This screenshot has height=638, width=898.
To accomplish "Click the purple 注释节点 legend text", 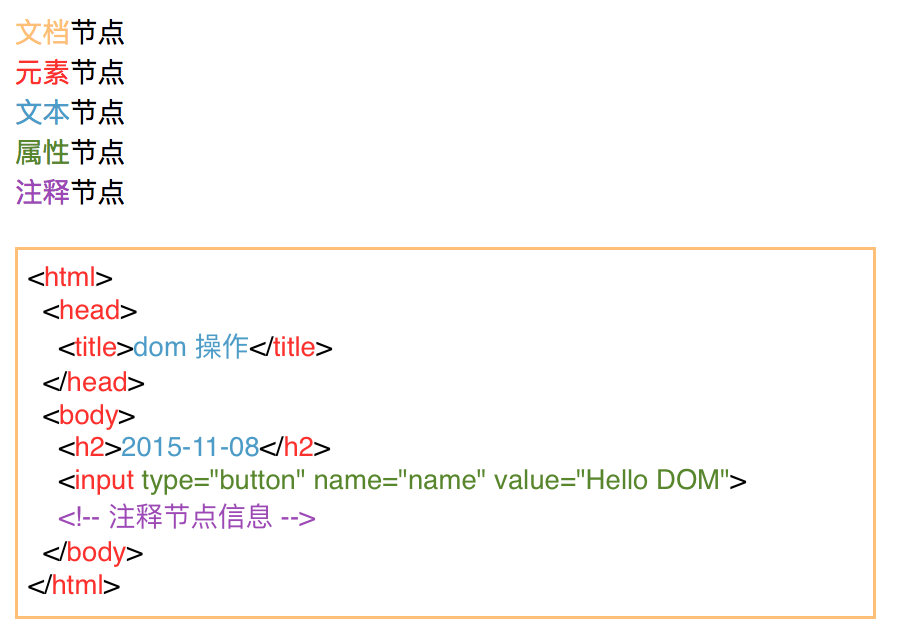I will [x=70, y=192].
